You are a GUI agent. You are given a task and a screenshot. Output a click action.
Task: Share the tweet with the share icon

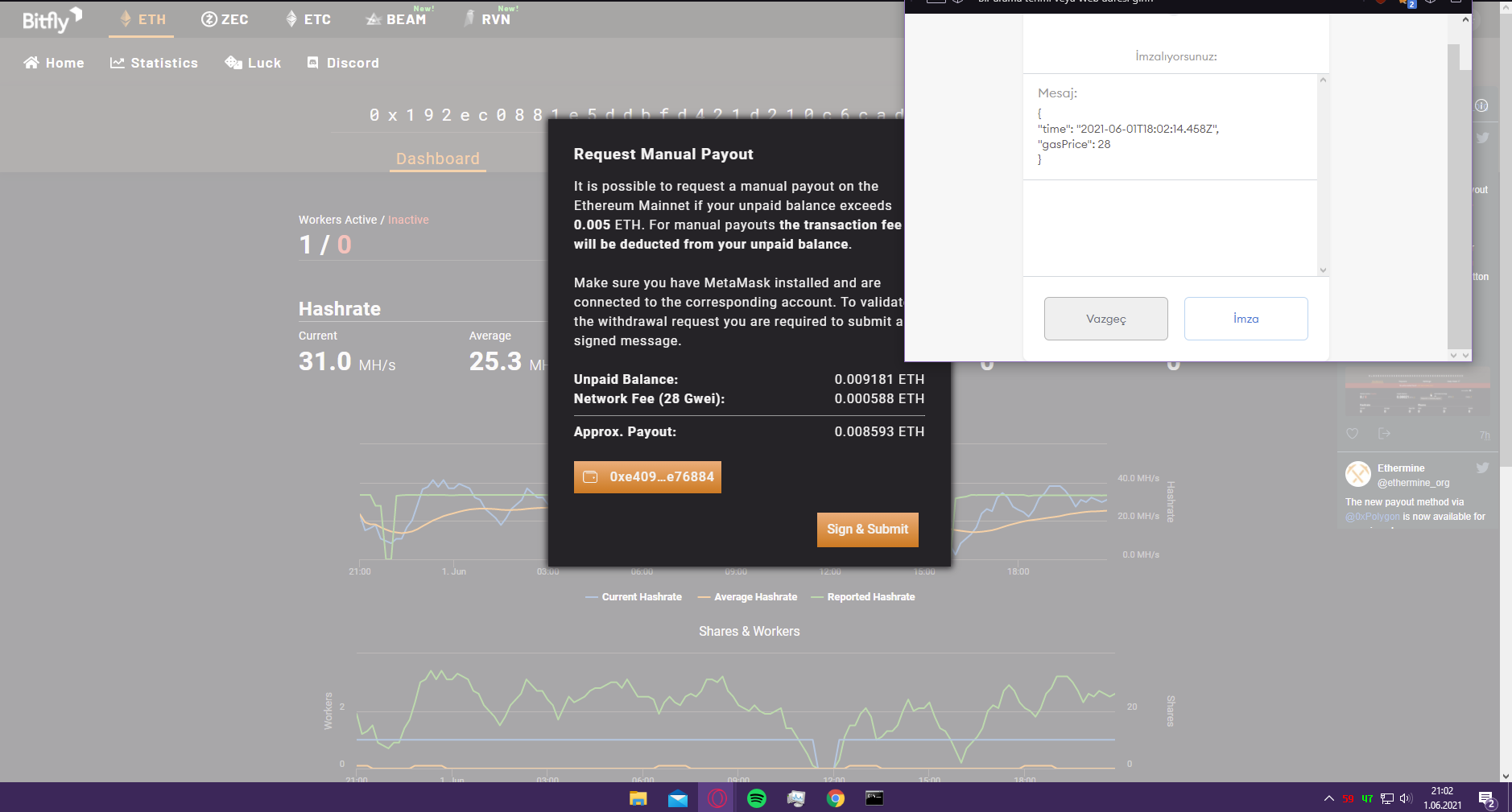1384,434
